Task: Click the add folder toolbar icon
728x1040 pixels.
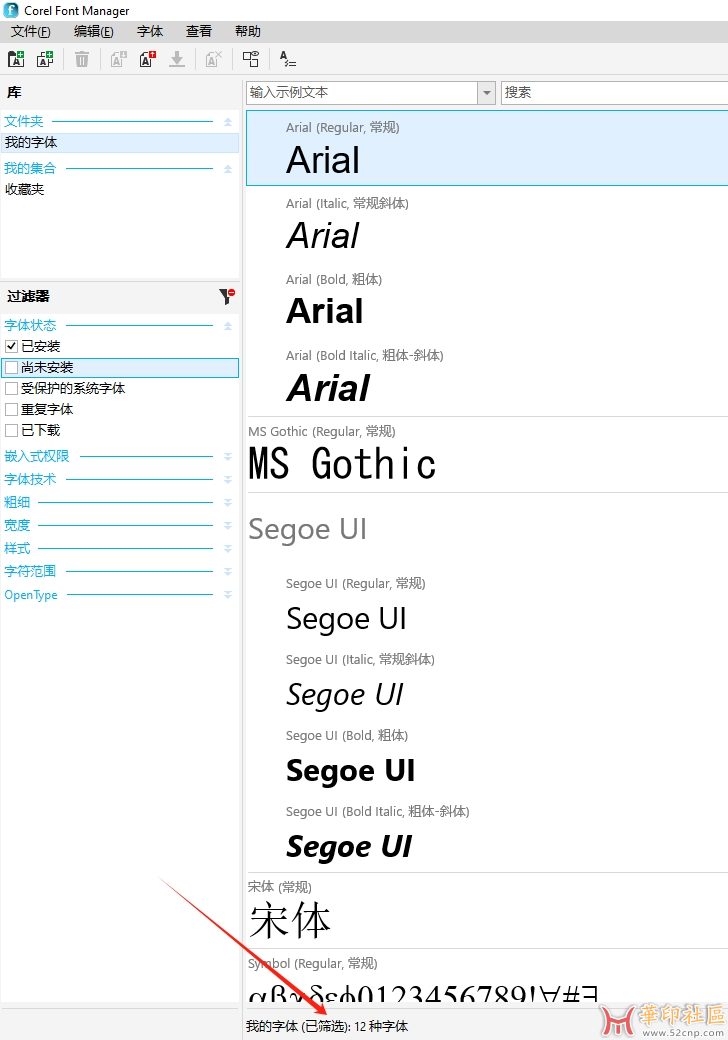Action: [x=15, y=60]
